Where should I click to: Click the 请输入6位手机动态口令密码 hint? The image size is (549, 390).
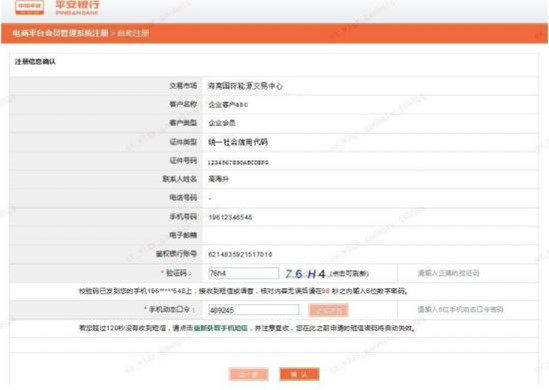point(460,309)
